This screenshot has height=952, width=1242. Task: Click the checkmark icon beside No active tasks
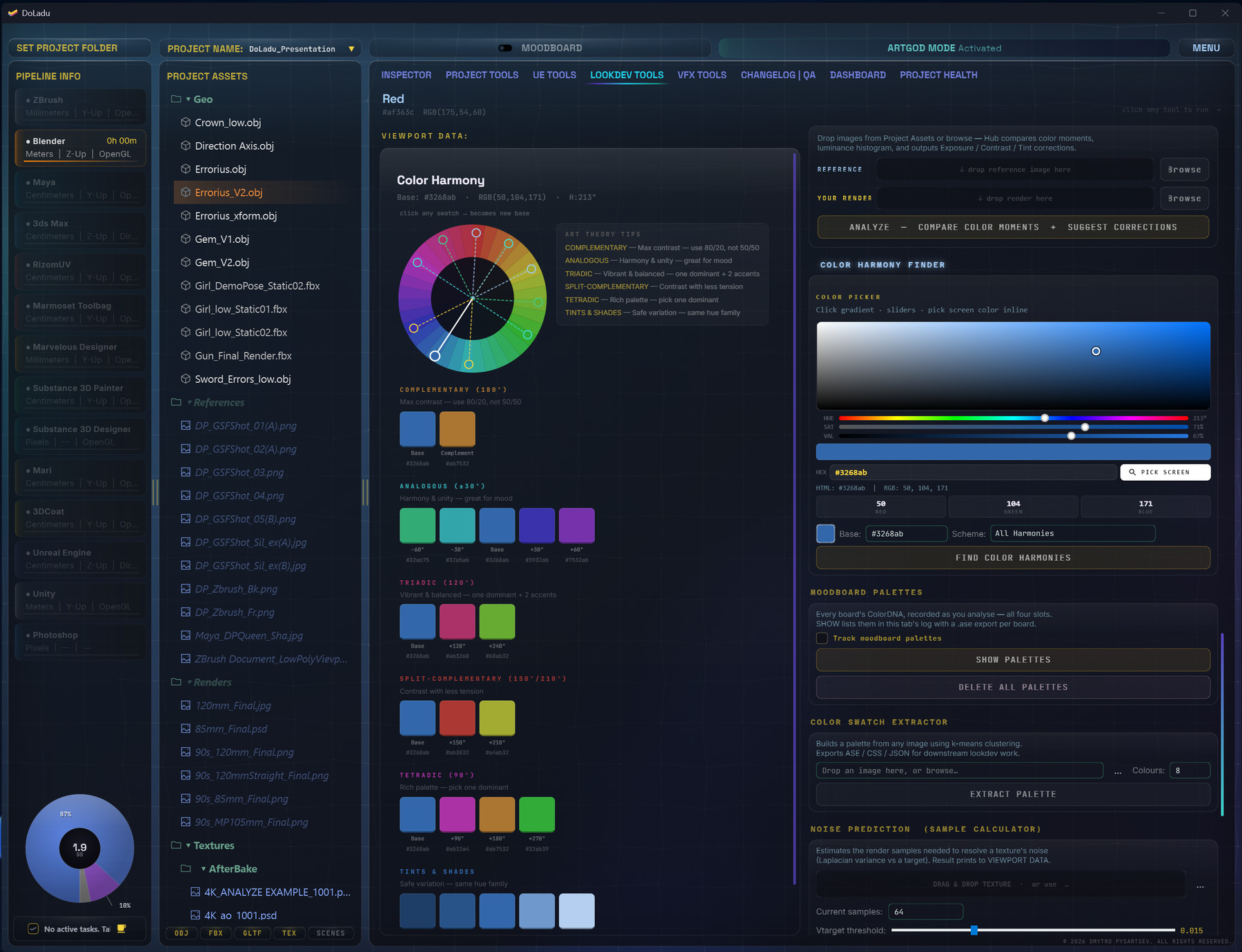(33, 929)
